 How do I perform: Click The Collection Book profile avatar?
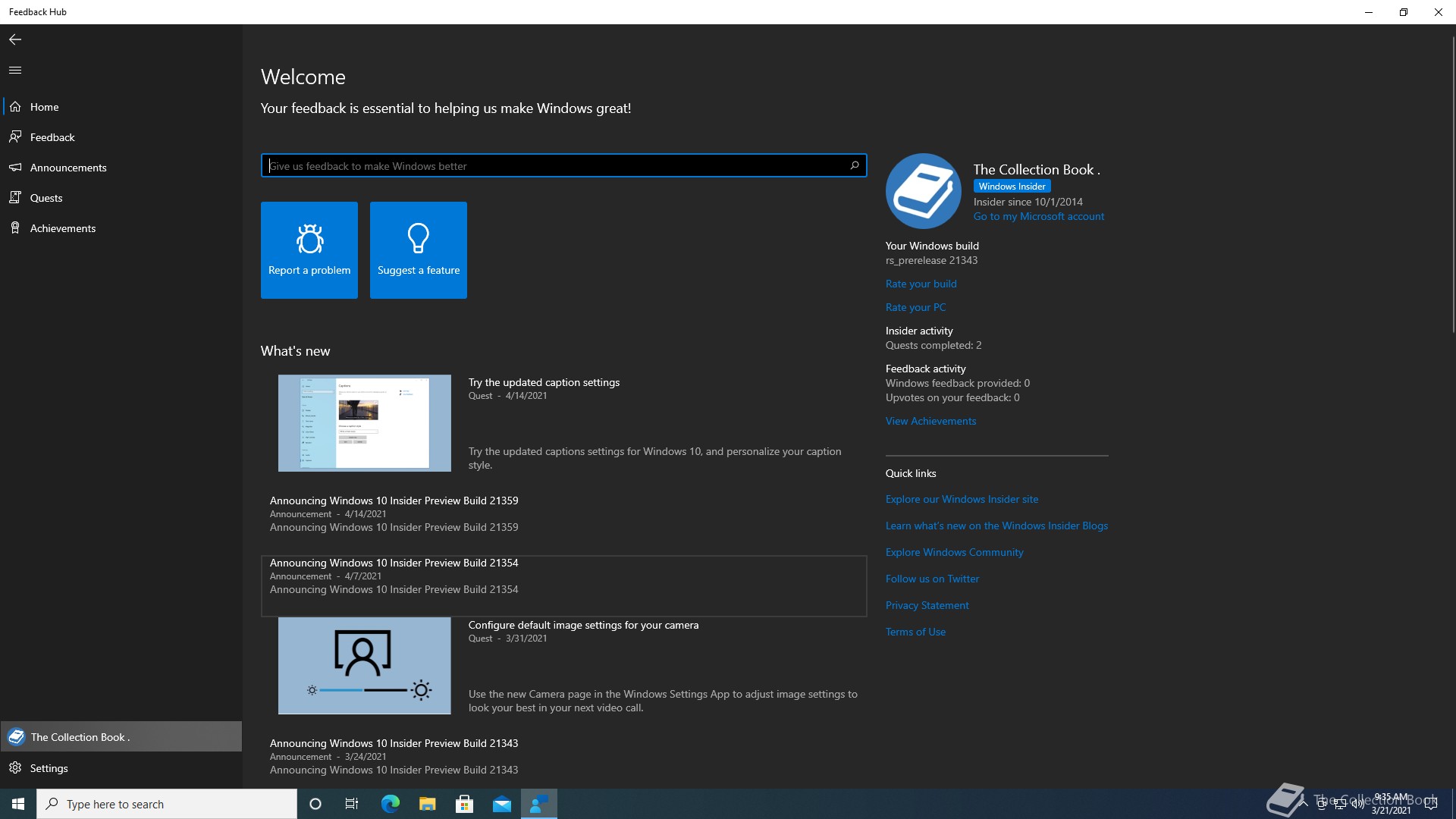(924, 191)
